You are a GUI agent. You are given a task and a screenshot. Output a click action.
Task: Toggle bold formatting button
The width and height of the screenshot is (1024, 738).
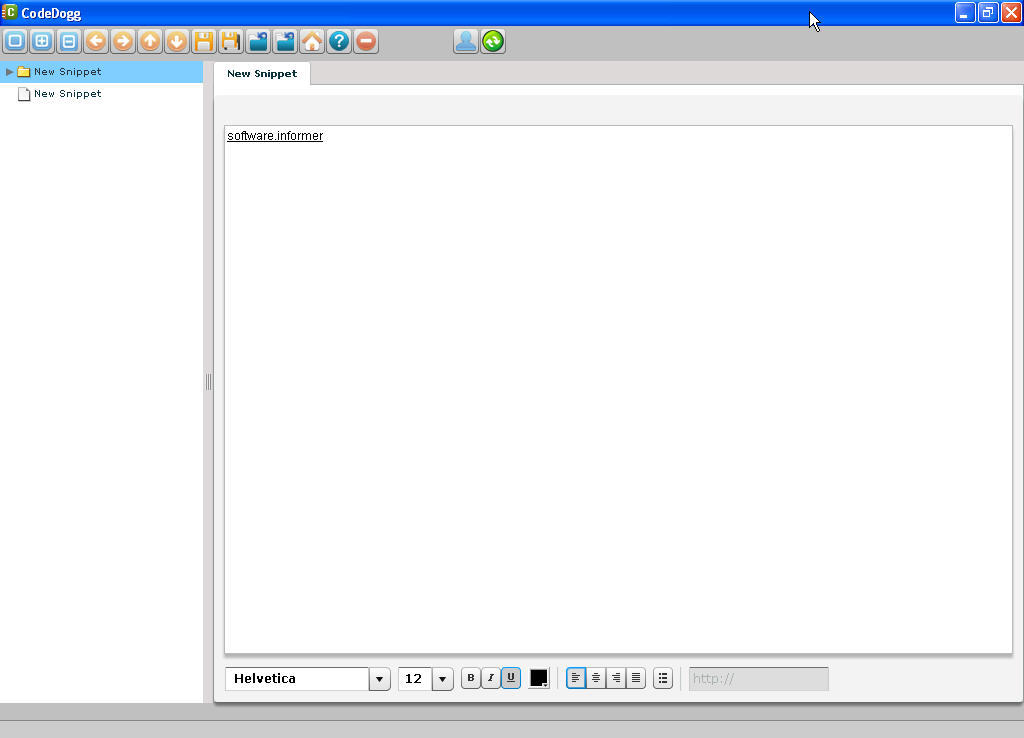470,679
